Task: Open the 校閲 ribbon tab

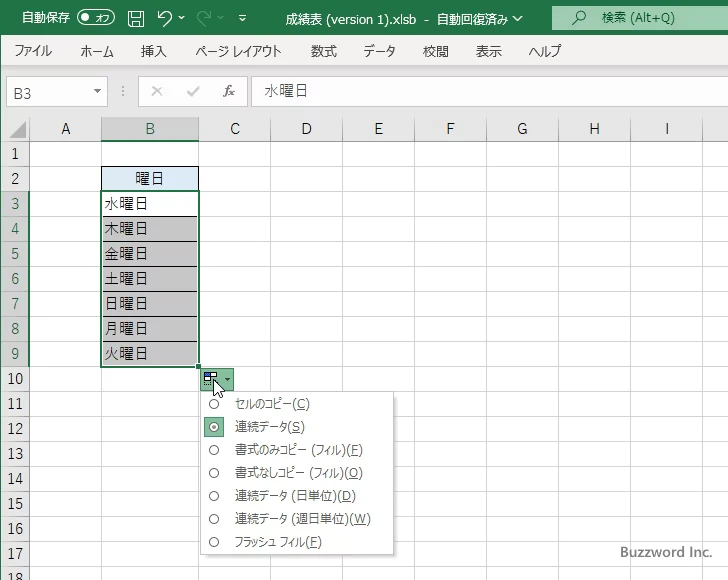Action: click(436, 51)
